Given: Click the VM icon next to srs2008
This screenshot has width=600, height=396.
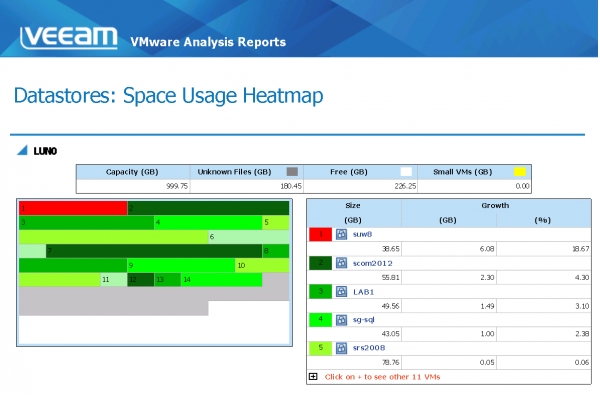Looking at the screenshot, I should click(x=341, y=348).
